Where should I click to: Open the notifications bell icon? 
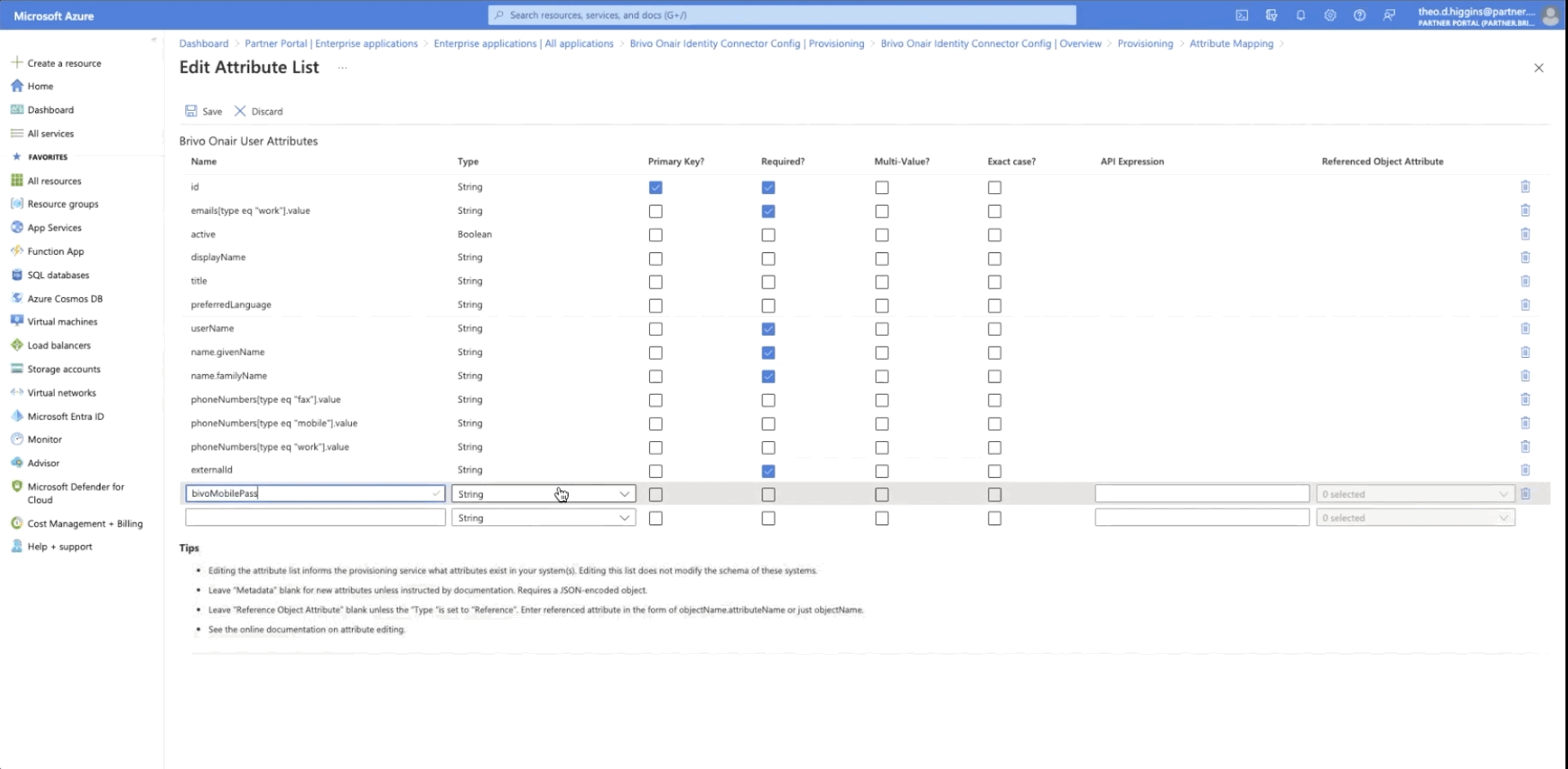(1300, 15)
